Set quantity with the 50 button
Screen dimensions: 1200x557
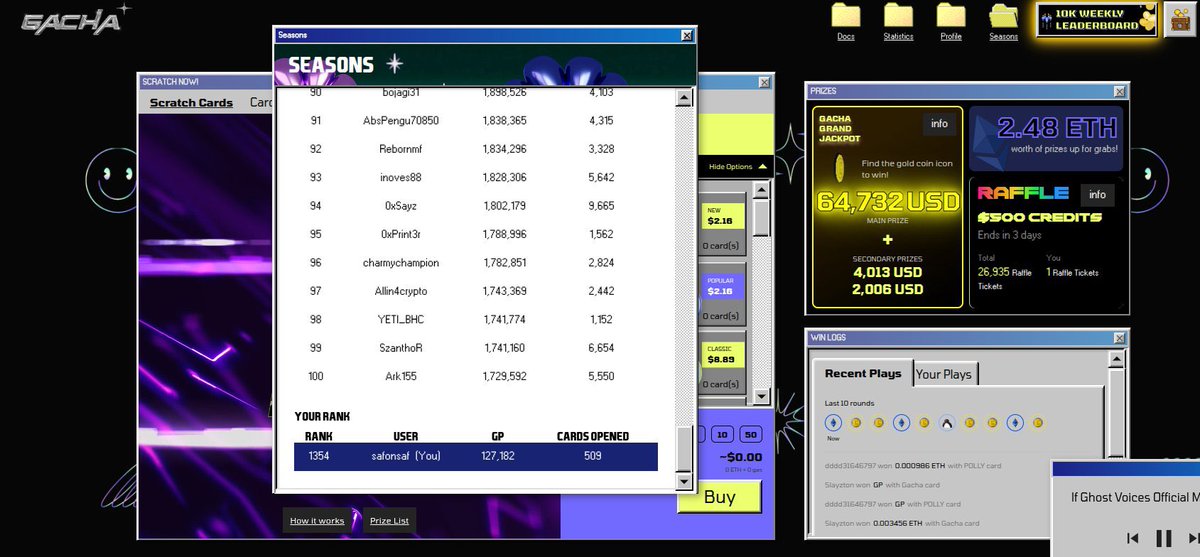pos(750,434)
